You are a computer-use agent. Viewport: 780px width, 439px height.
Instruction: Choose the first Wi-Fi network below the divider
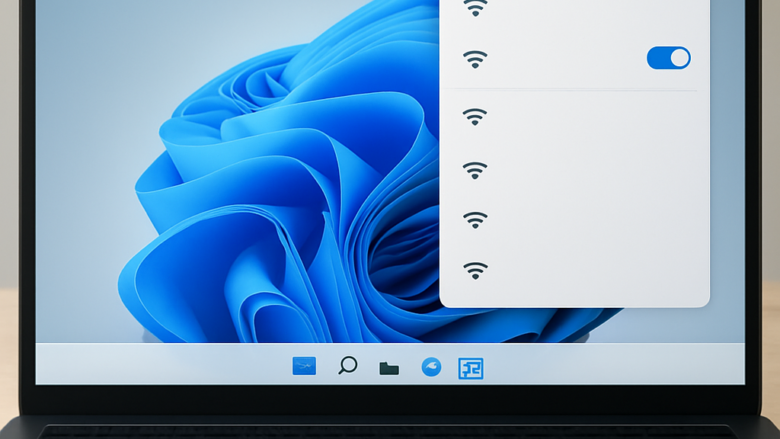[x=475, y=117]
